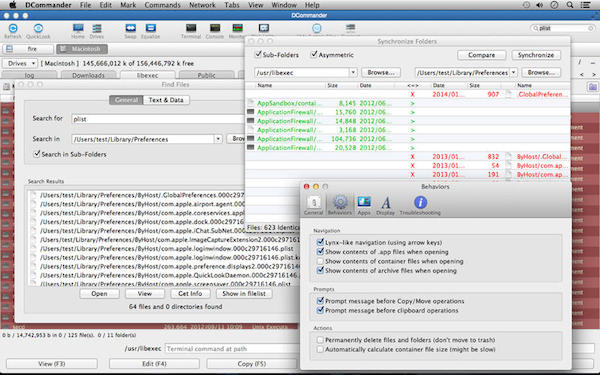Open the Display preferences pane icon
600x375 pixels.
386,202
